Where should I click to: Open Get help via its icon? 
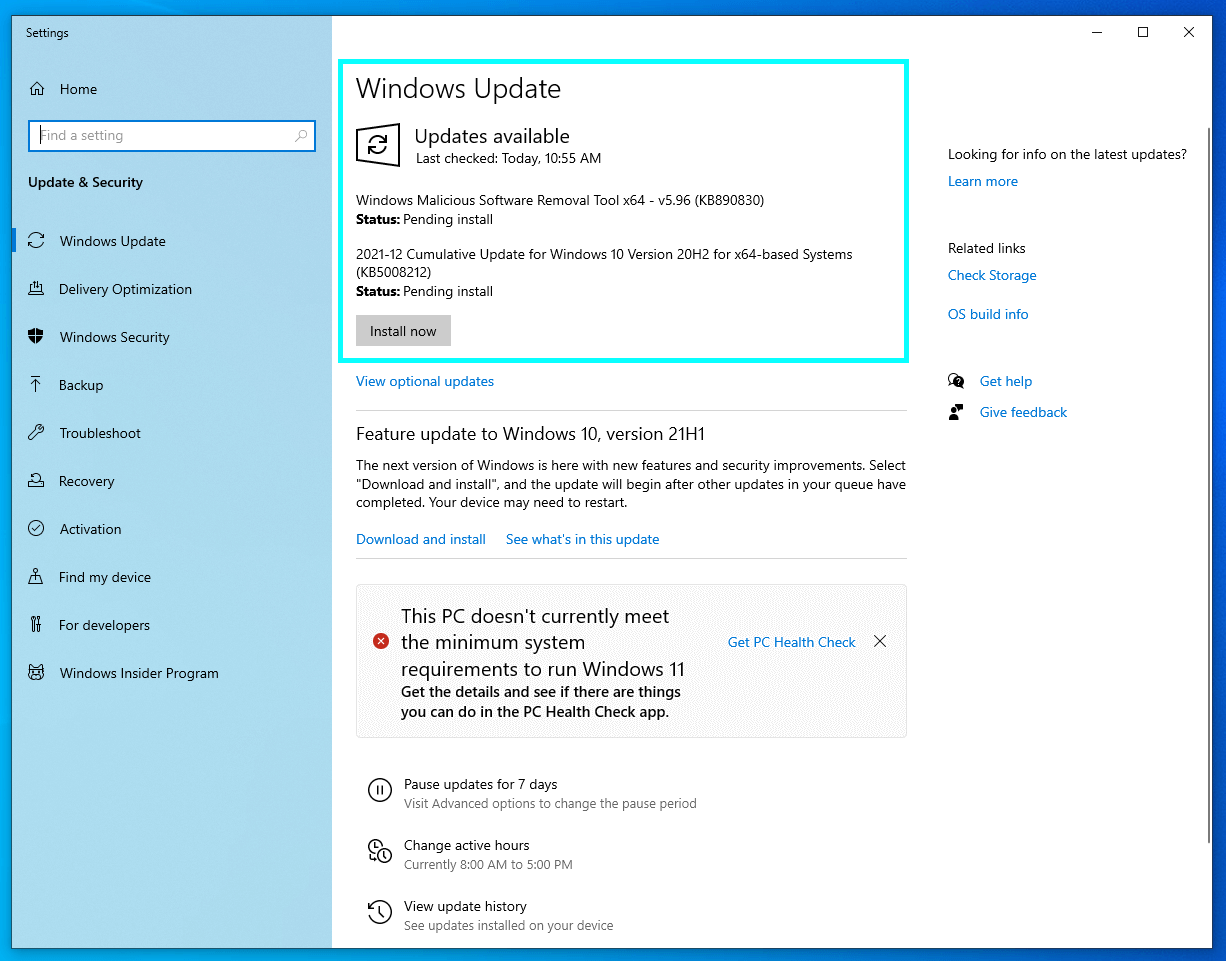957,381
